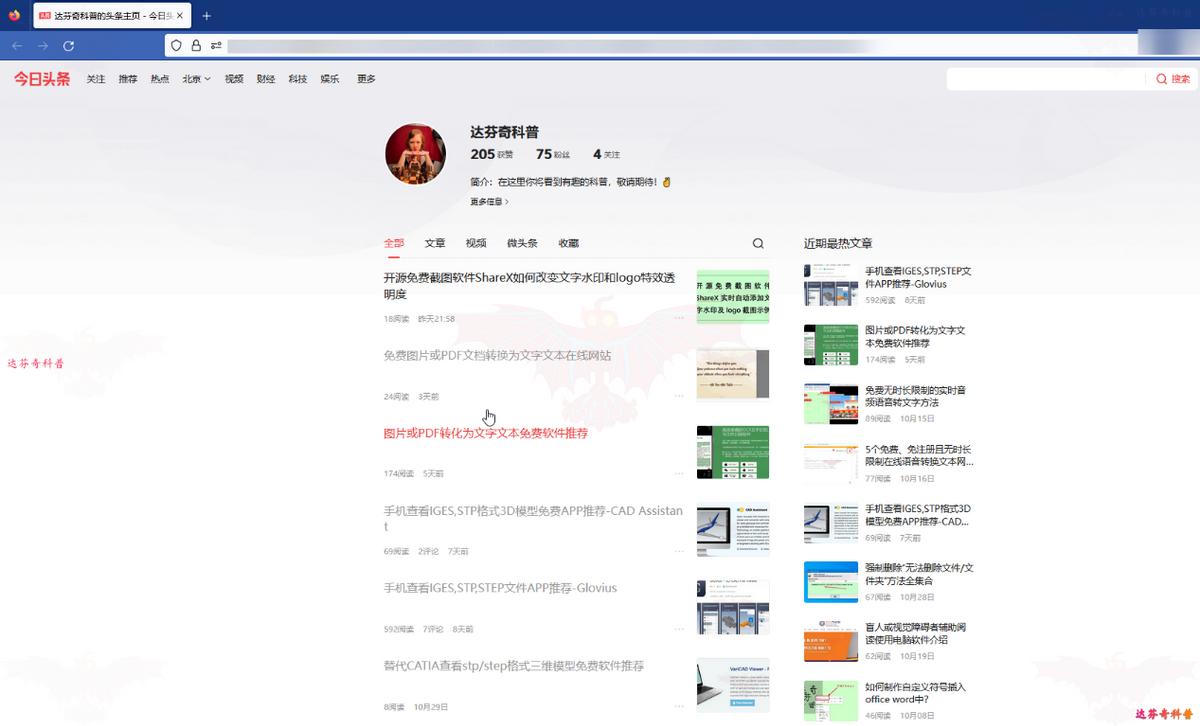Open the search magnifier beside the profile tabs
1200x726 pixels.
click(757, 242)
